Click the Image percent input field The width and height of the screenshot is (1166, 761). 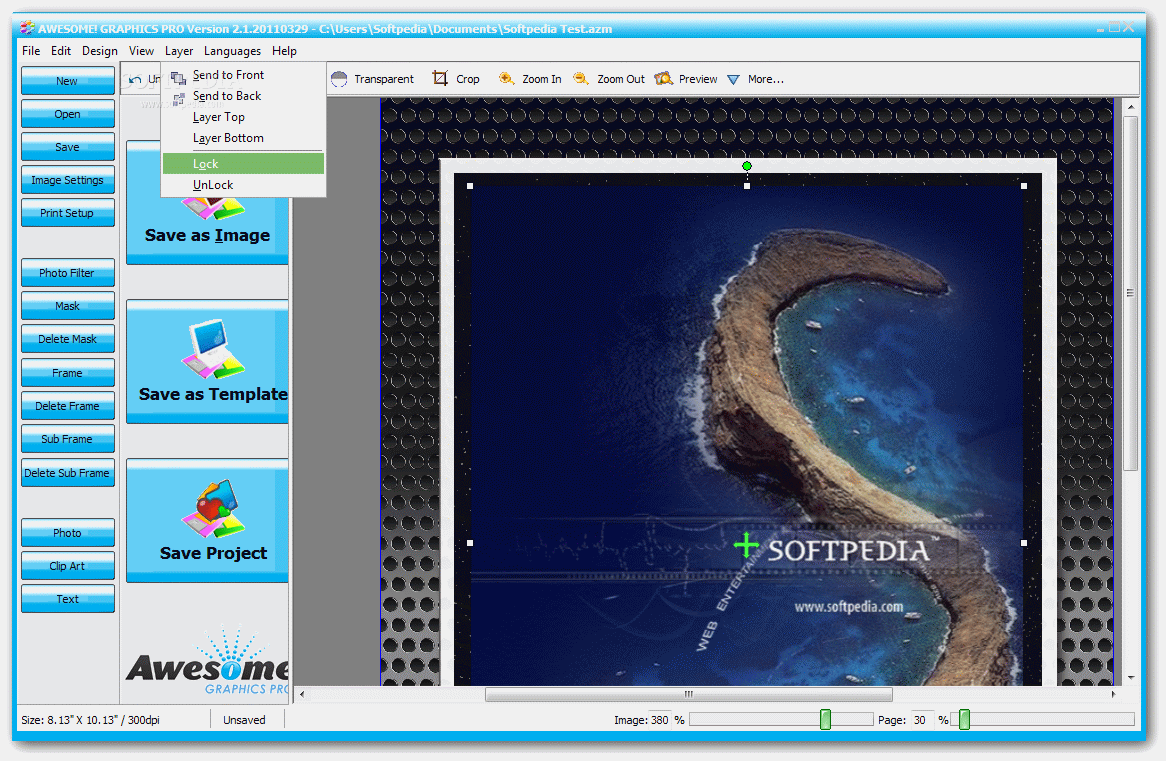pos(660,720)
